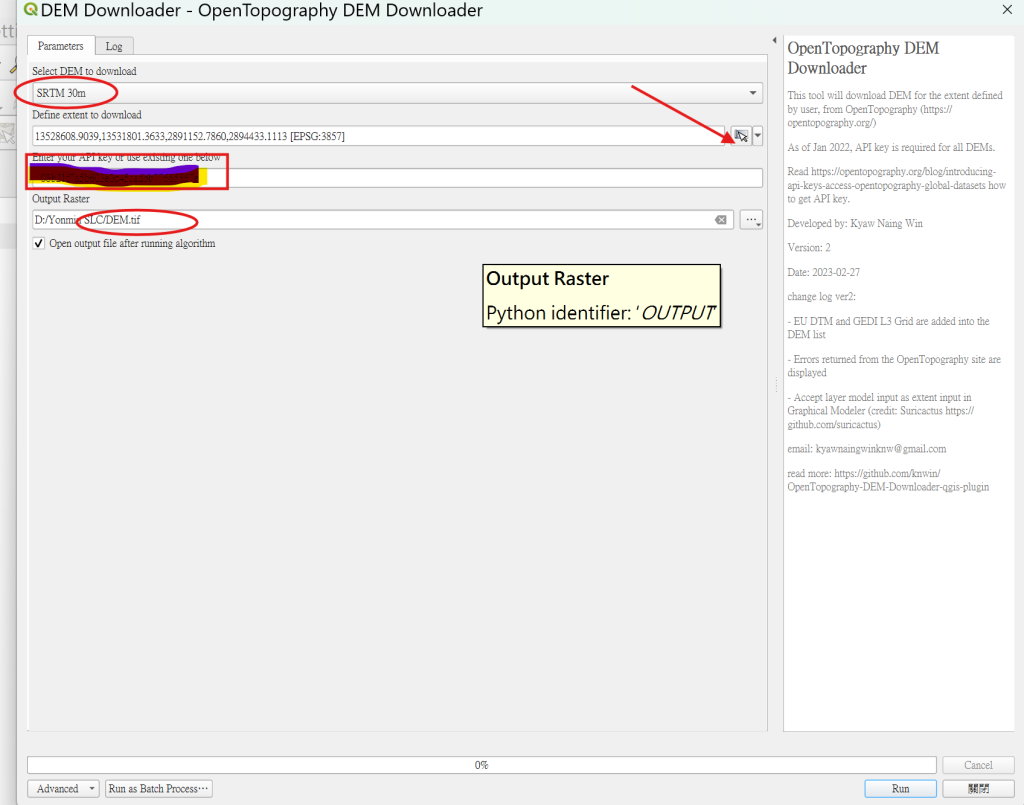The width and height of the screenshot is (1024, 805).
Task: Switch to the Parameters tab
Action: pos(61,46)
